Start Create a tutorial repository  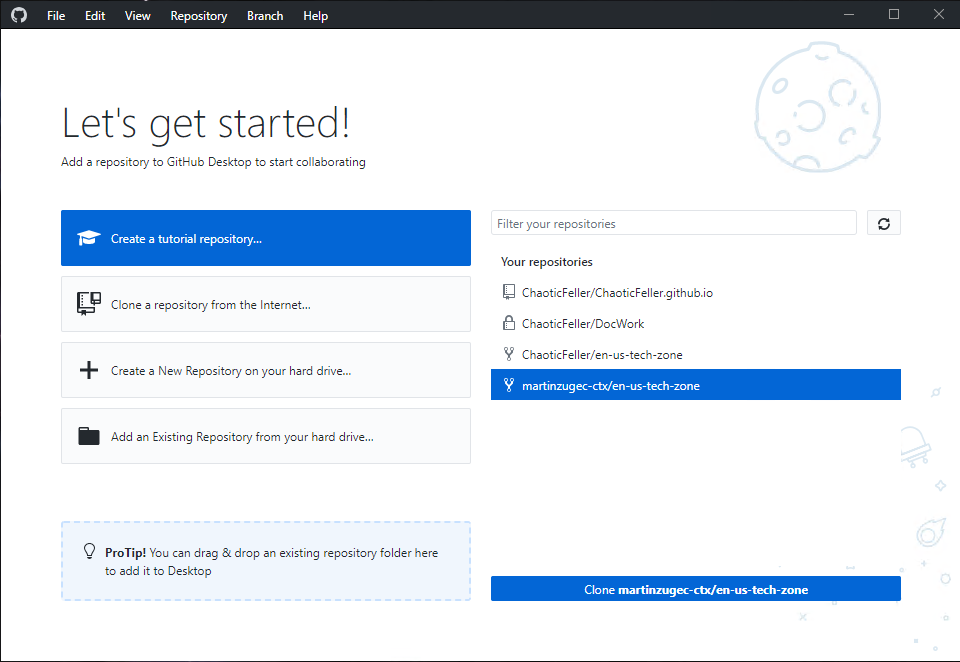coord(265,237)
